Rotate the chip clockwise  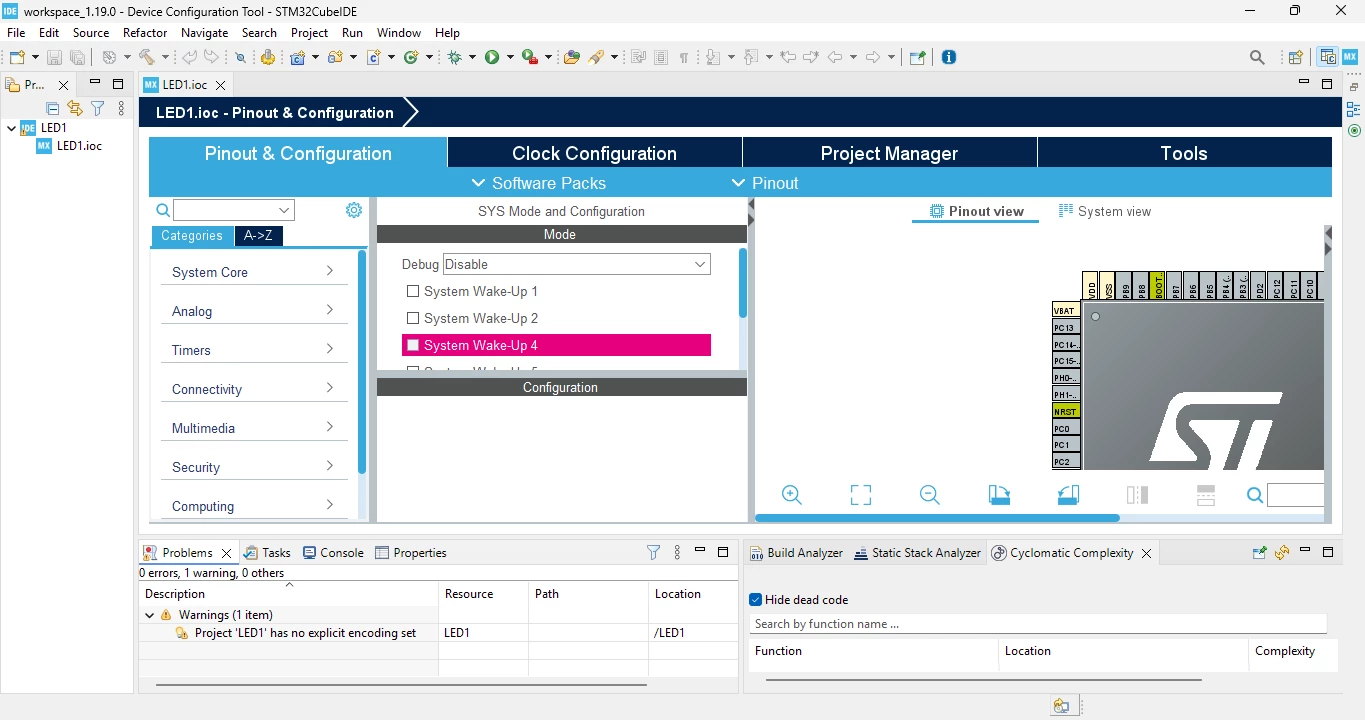pyautogui.click(x=999, y=495)
